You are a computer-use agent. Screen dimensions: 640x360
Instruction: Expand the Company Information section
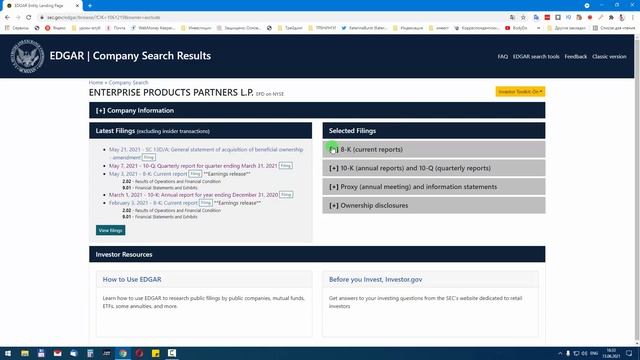point(317,110)
